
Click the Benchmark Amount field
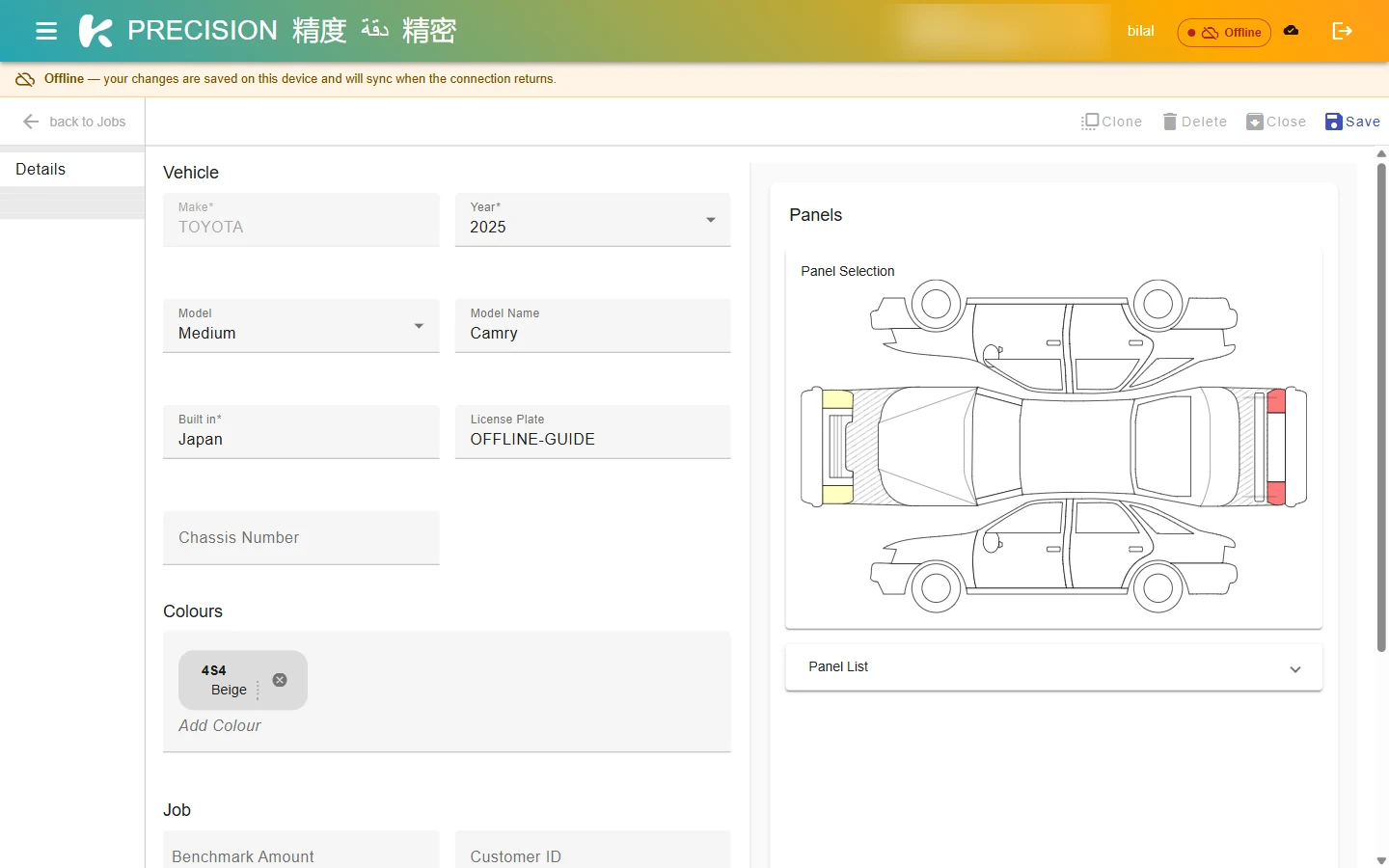coord(301,851)
